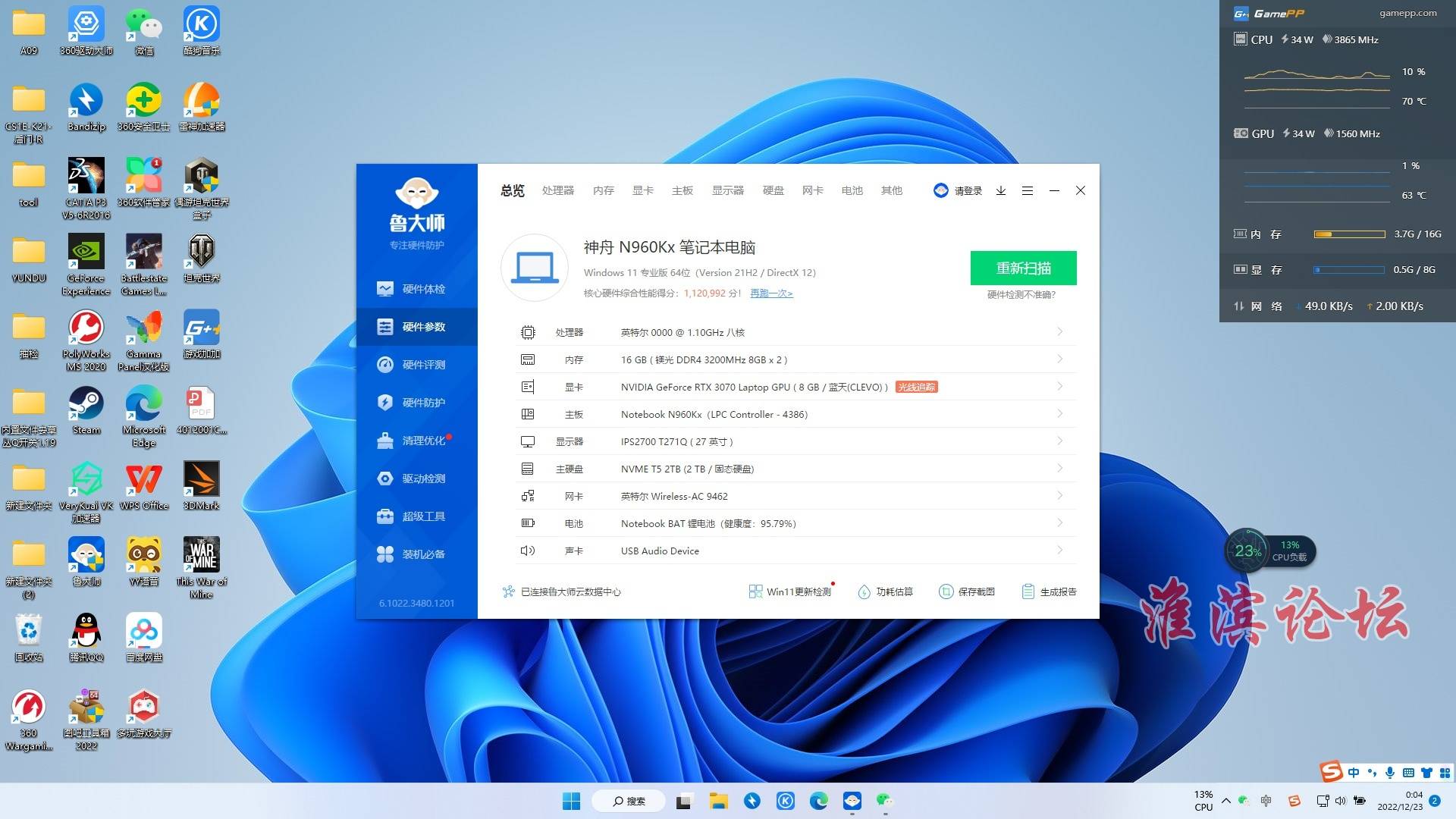Image resolution: width=1456 pixels, height=819 pixels.
Task: Expand the 电池 row chevron
Action: [1060, 522]
